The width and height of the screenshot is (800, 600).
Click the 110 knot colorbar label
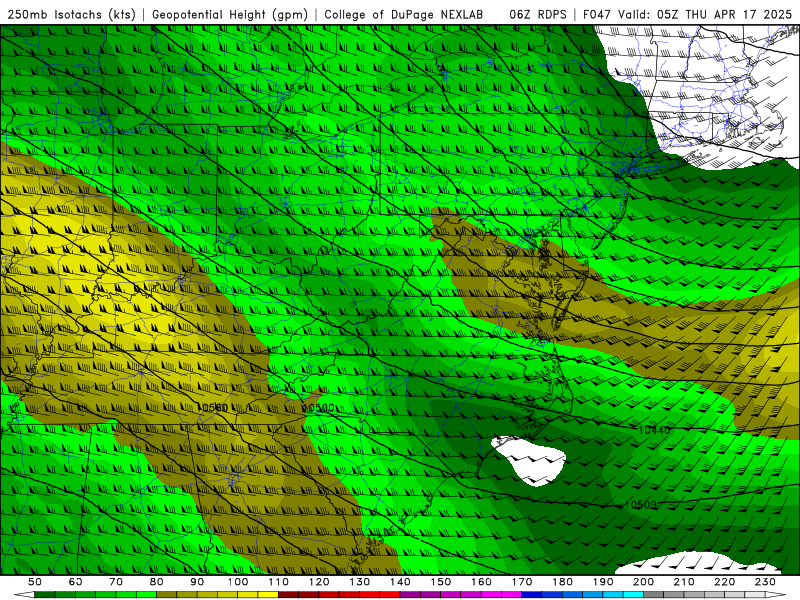click(279, 582)
